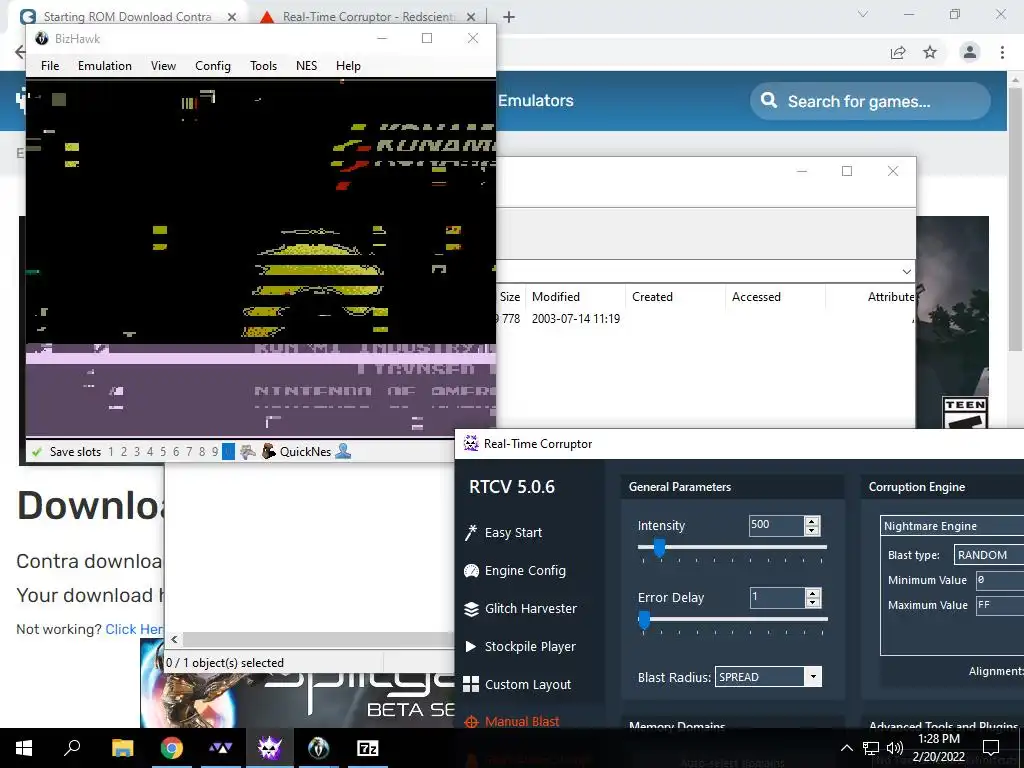Open File Explorer from taskbar
1024x768 pixels.
click(122, 748)
